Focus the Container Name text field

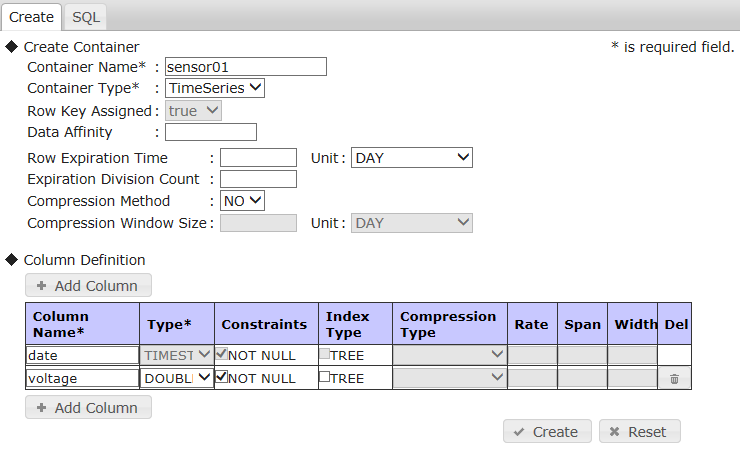(245, 67)
